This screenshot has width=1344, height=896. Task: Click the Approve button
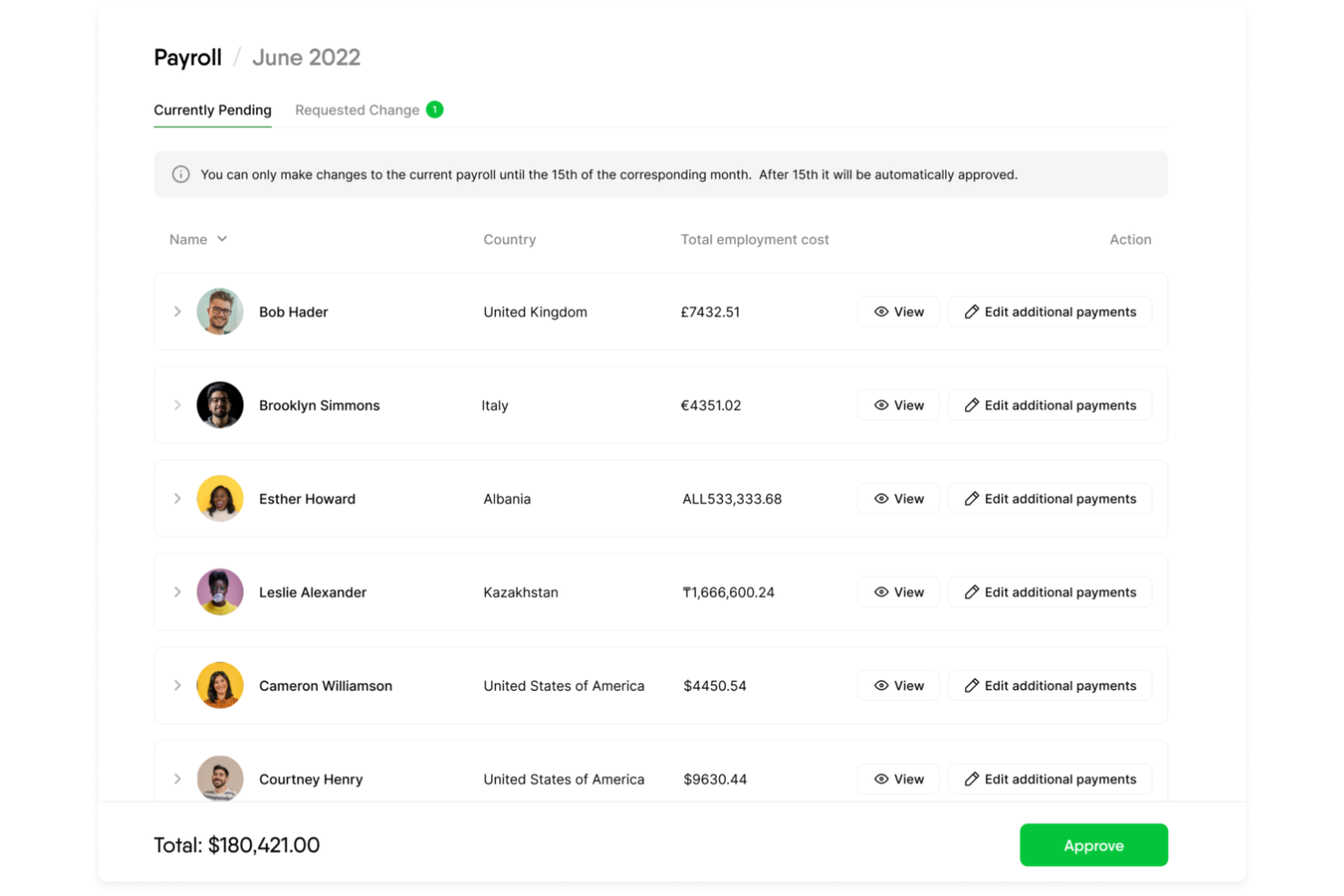coord(1093,844)
